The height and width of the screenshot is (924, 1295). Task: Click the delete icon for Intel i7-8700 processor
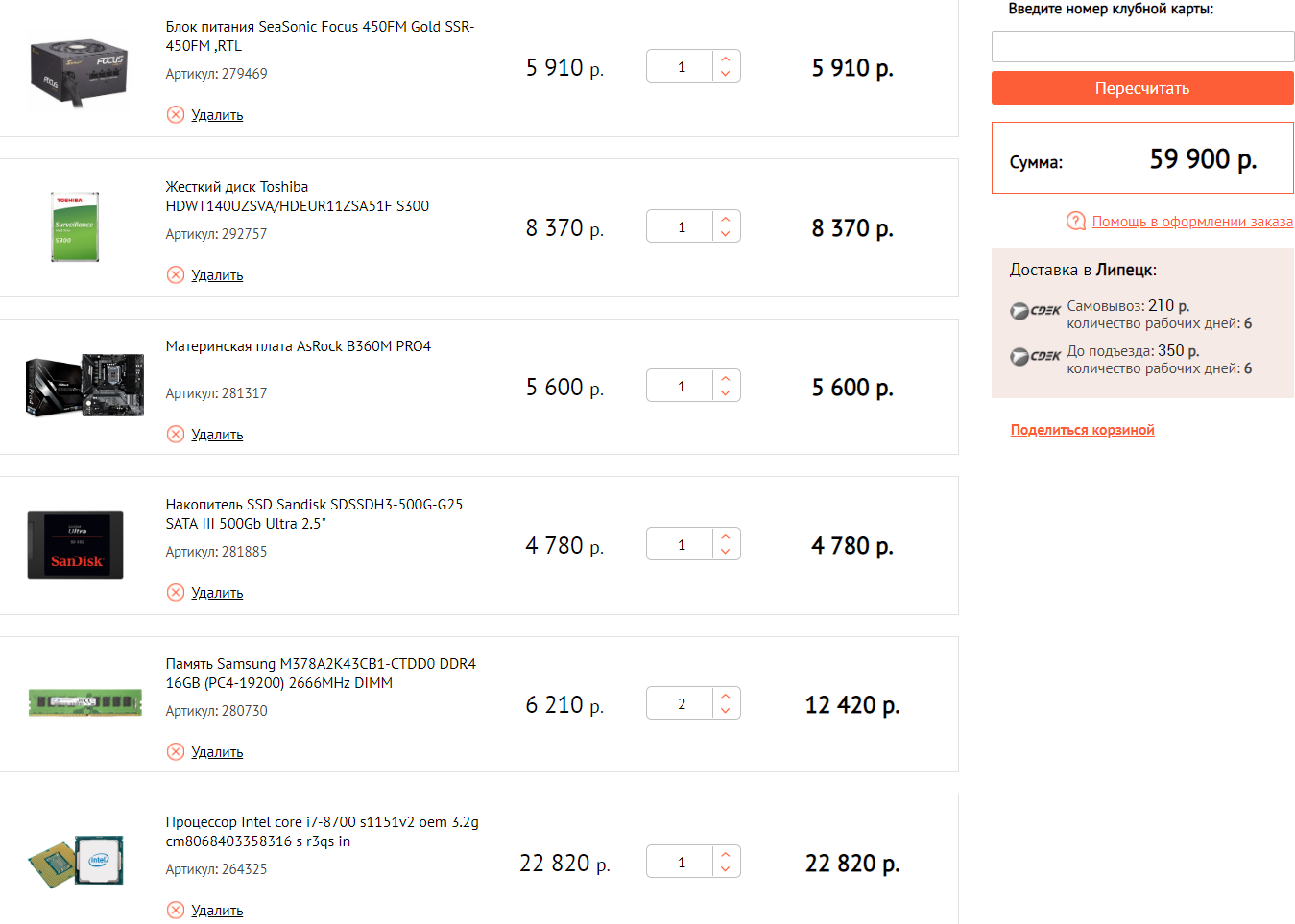coord(176,911)
